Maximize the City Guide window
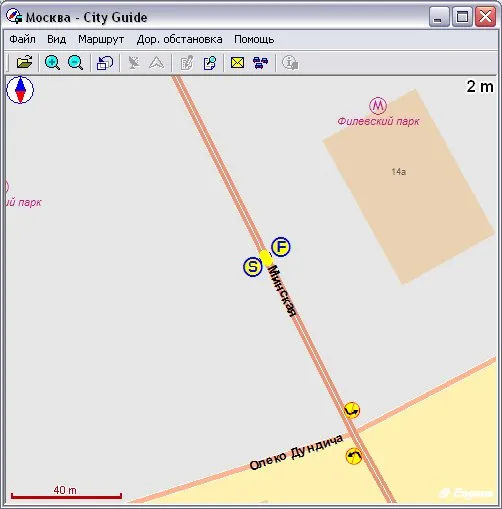The width and height of the screenshot is (502, 509). [462, 17]
